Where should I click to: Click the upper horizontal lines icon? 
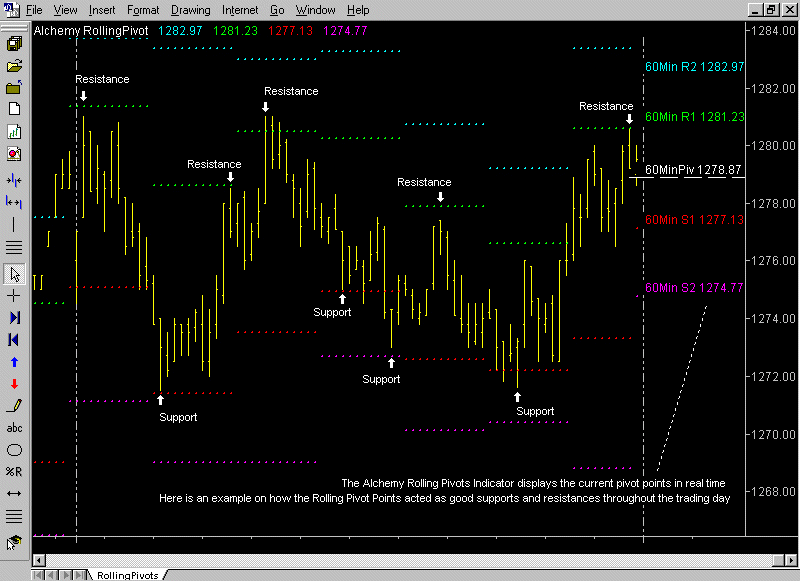14,247
